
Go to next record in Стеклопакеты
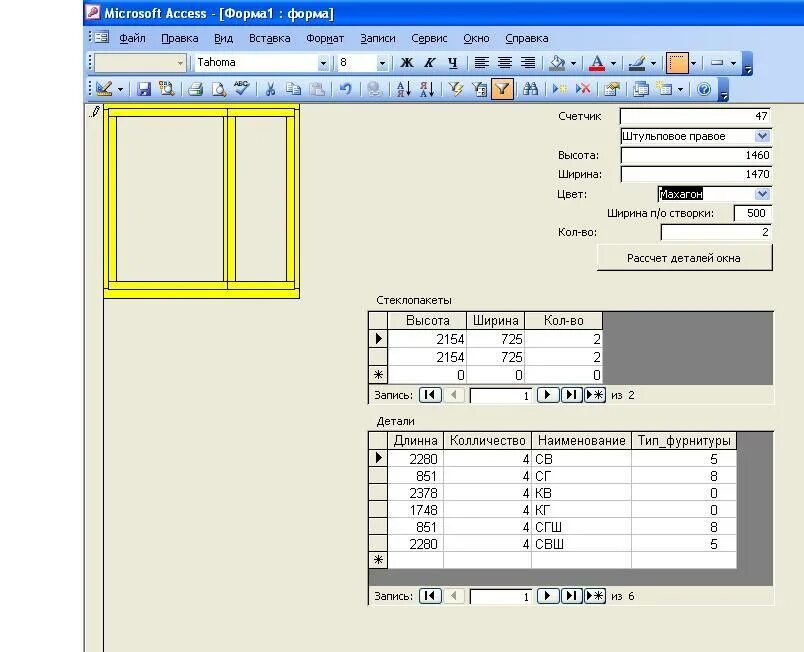point(548,395)
